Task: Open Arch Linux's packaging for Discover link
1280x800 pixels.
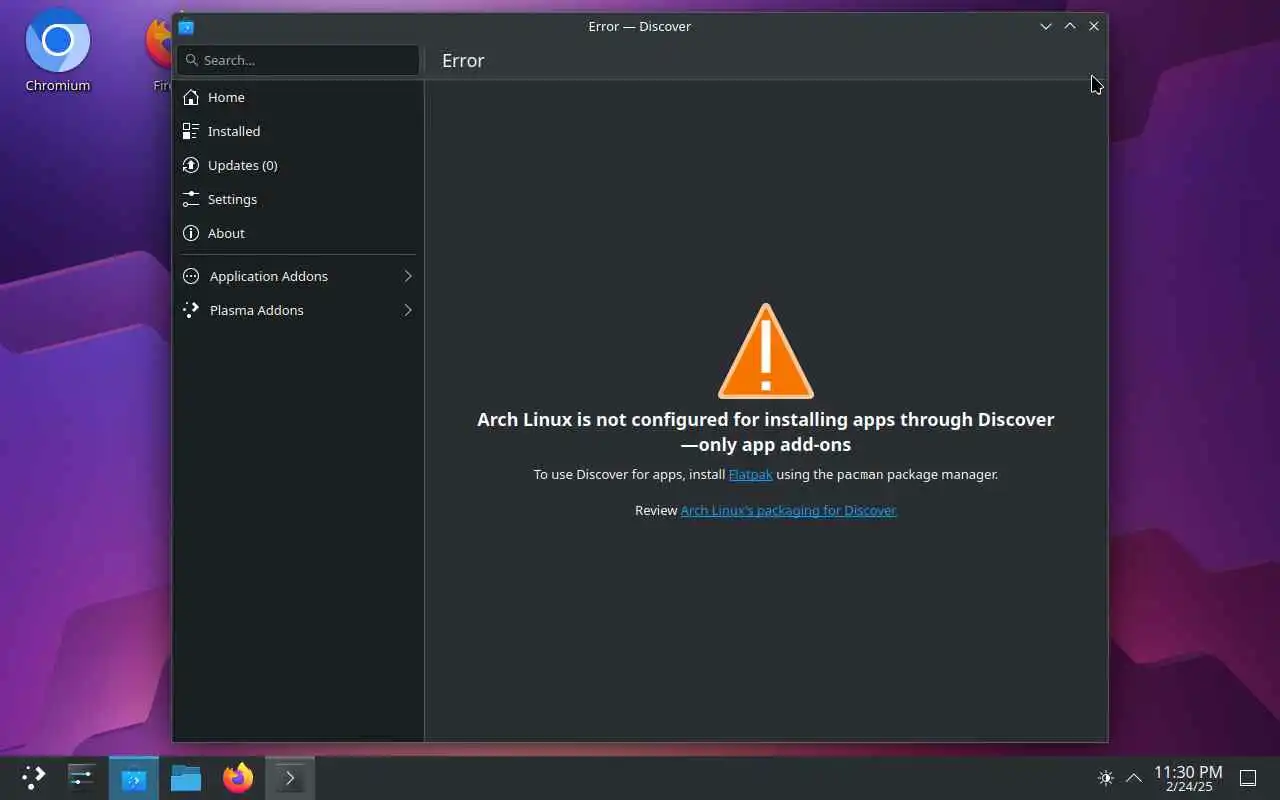Action: pyautogui.click(x=789, y=510)
